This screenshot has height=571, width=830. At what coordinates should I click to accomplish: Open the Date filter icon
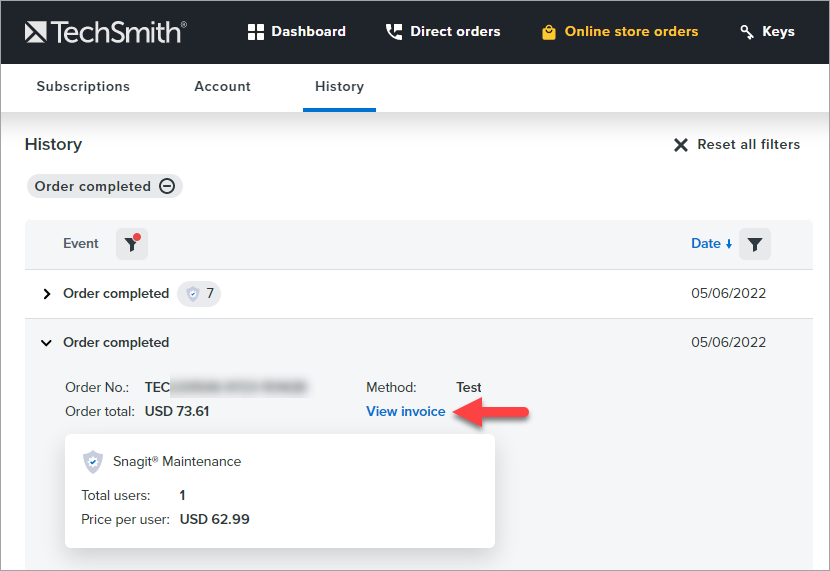tap(755, 244)
